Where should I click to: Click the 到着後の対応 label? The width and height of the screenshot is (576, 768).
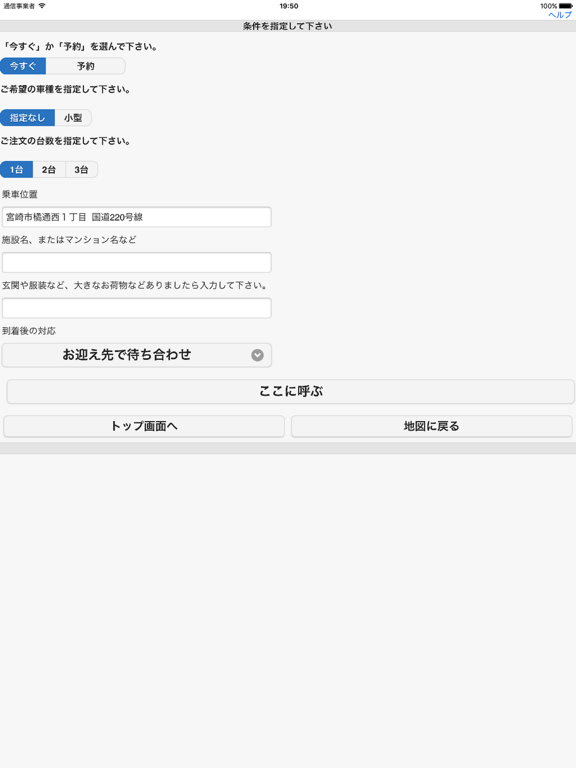click(x=29, y=331)
